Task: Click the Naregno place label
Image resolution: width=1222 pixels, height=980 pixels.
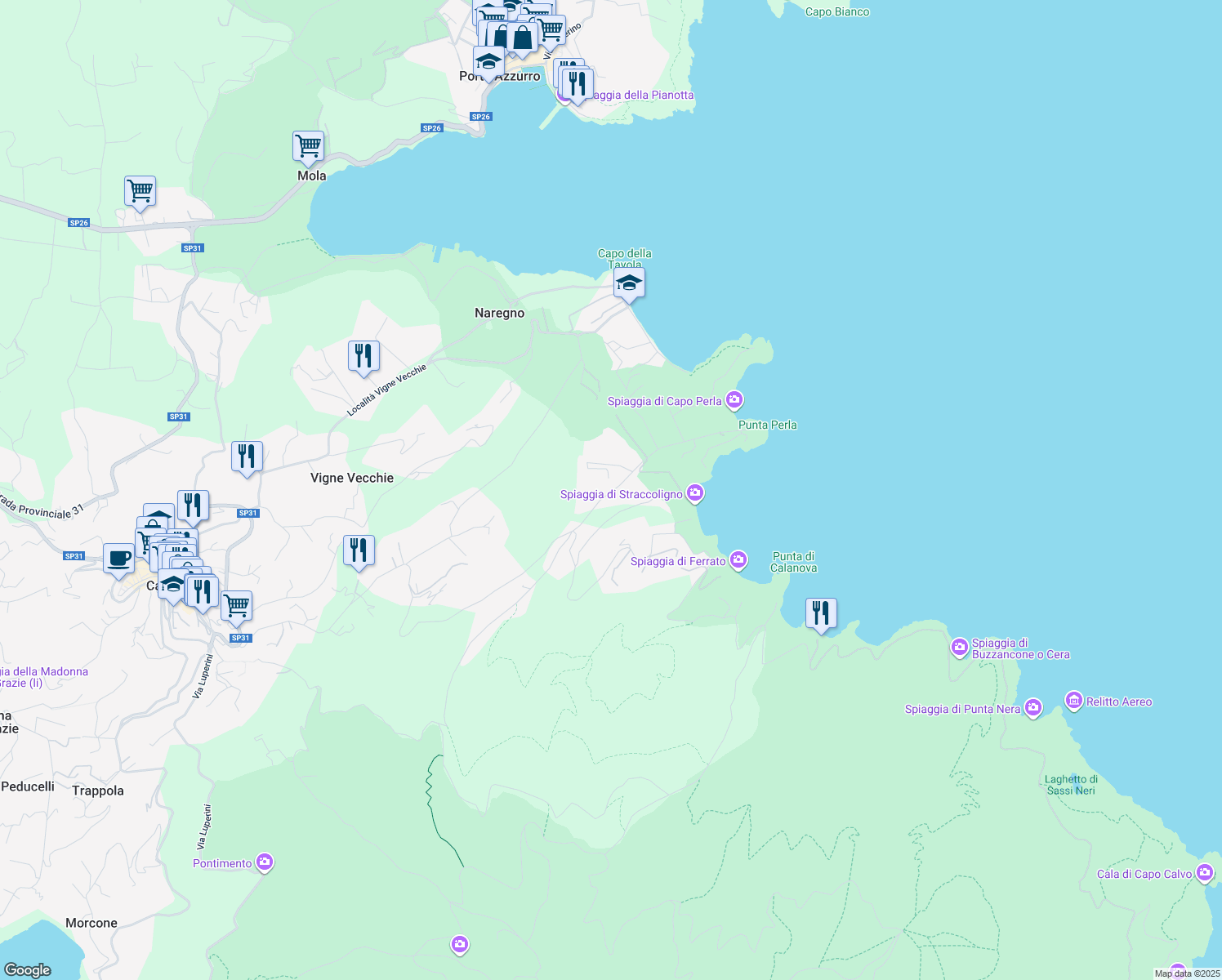Action: click(x=500, y=313)
